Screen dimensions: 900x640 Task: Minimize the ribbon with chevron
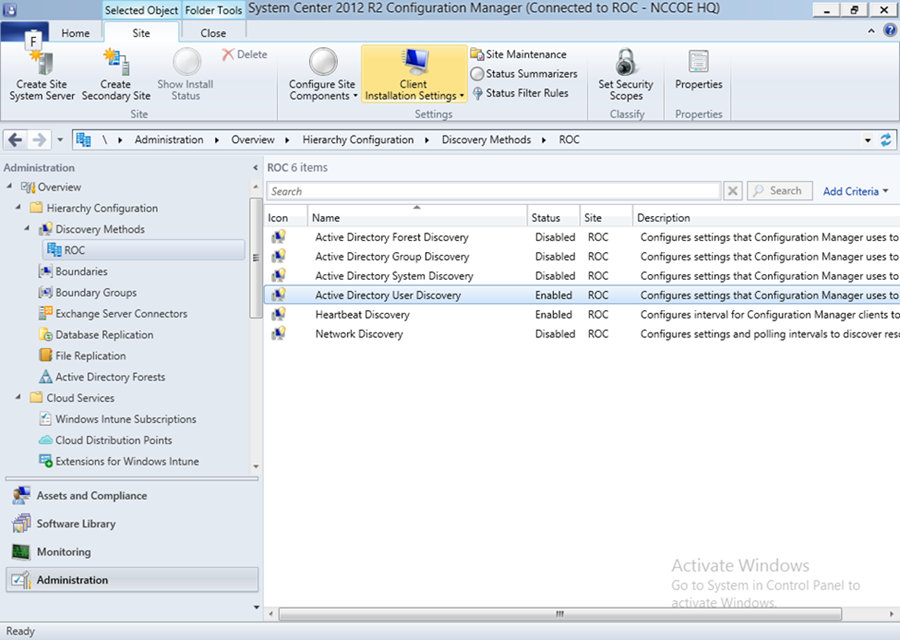(871, 31)
